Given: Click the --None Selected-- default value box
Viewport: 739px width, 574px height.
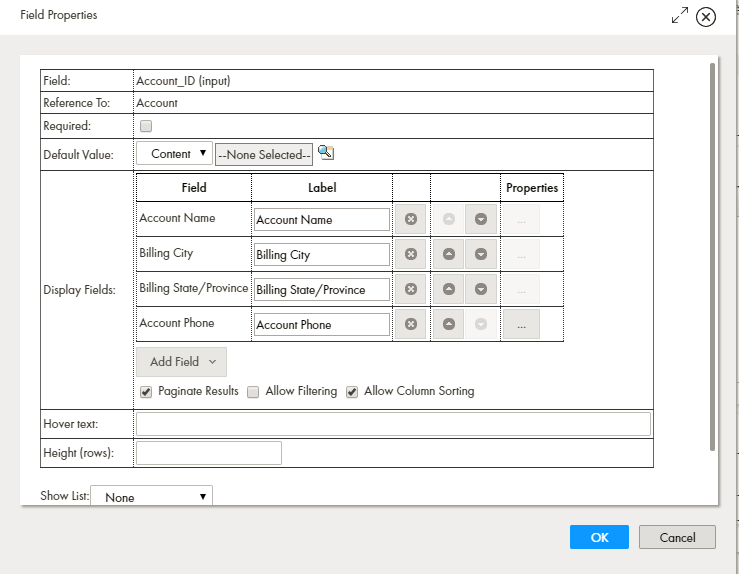Looking at the screenshot, I should coord(264,155).
